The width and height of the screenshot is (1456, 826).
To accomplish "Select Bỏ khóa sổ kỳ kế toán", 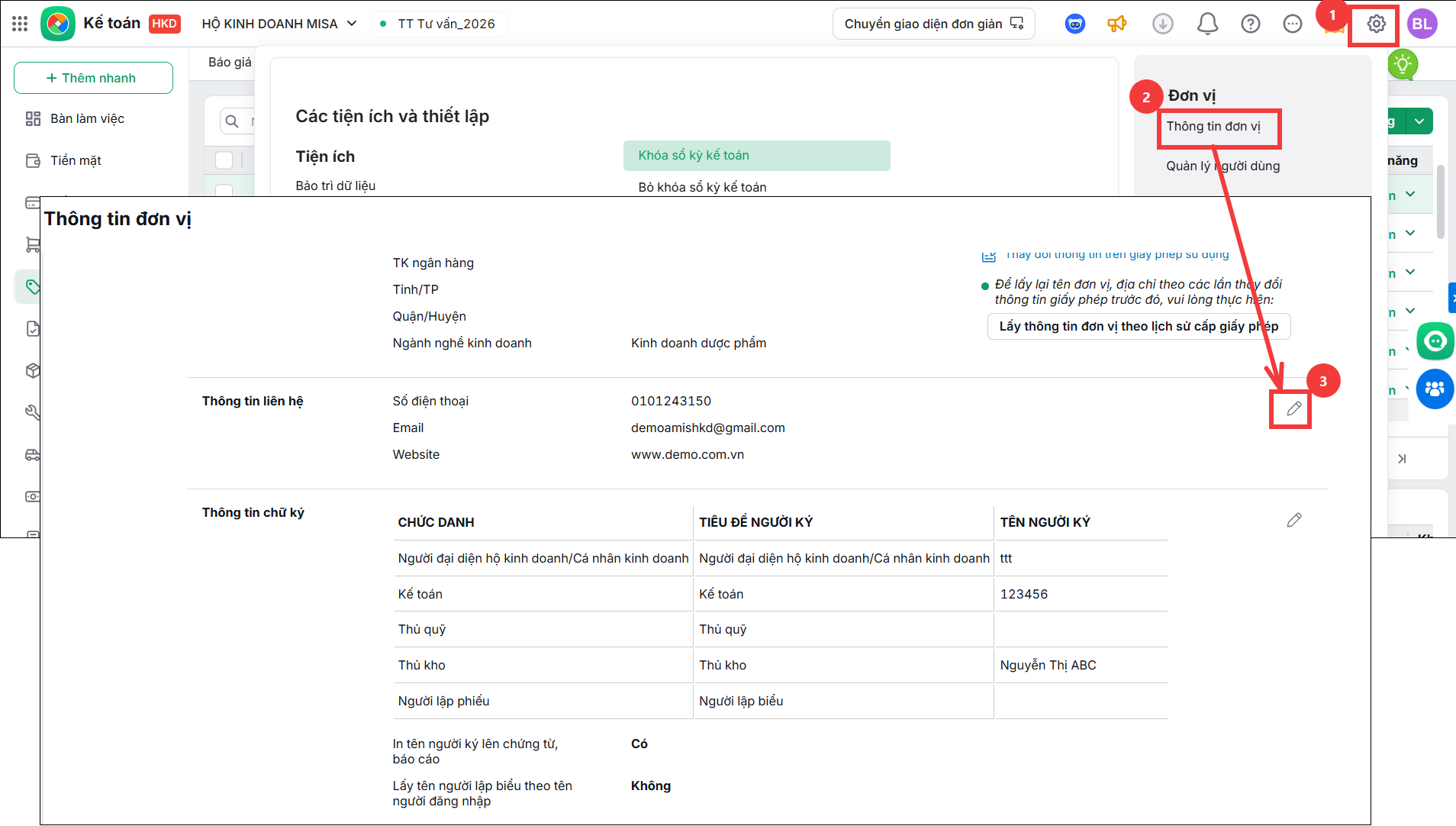I will pos(702,187).
